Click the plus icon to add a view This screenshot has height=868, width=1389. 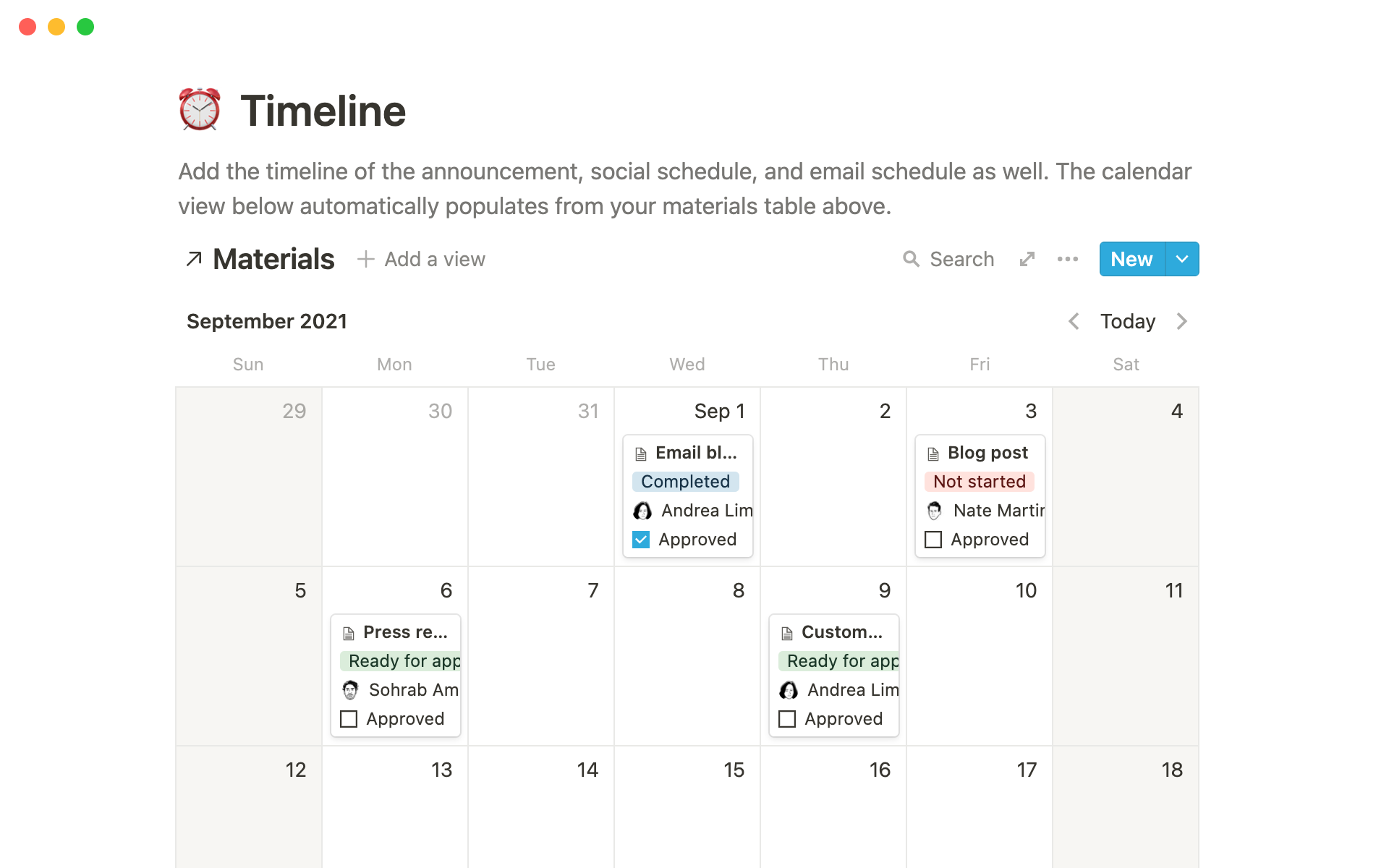[x=366, y=259]
